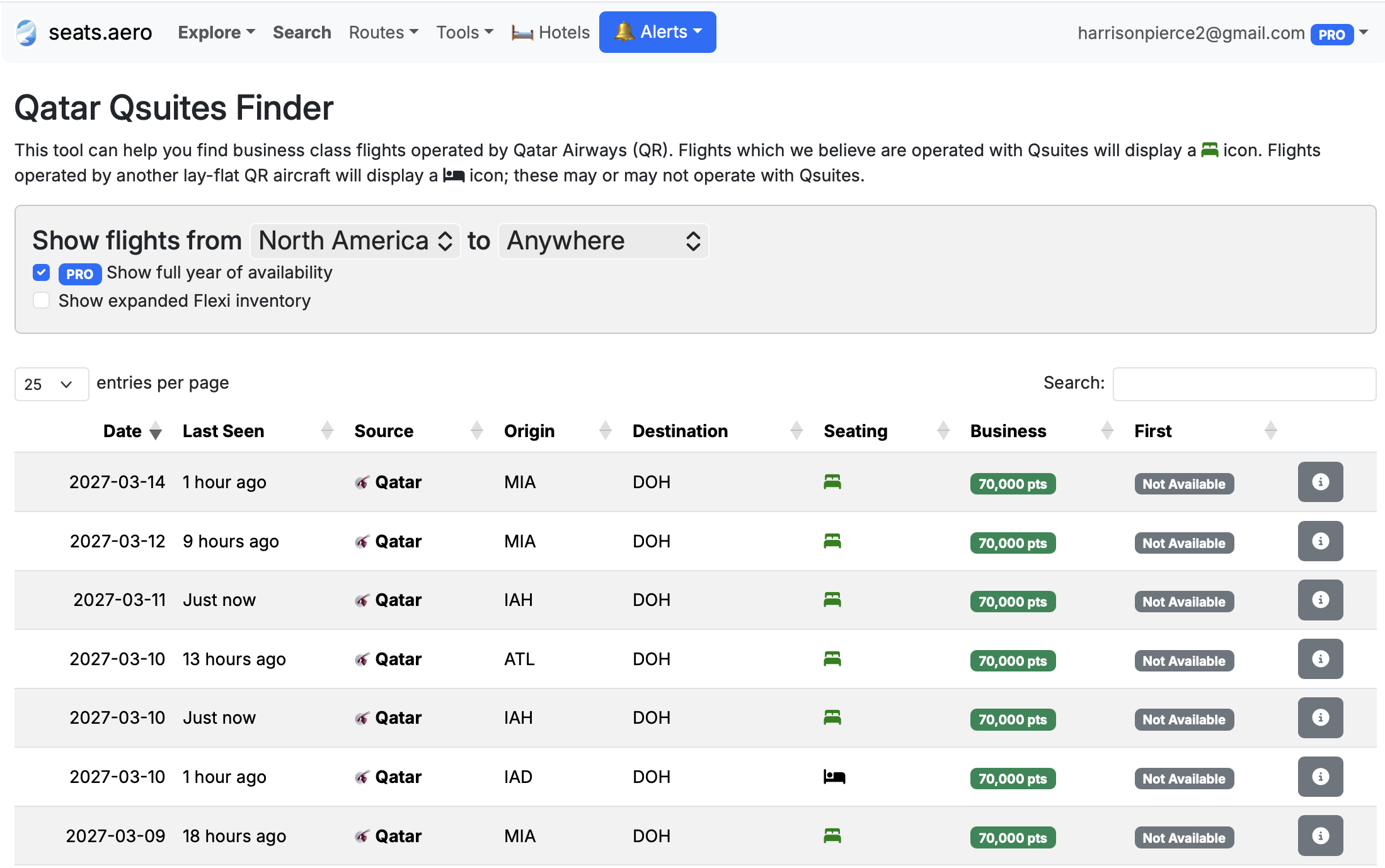Enable Show expanded Flexi inventory
Screen dimensions: 1385x868
click(41, 300)
